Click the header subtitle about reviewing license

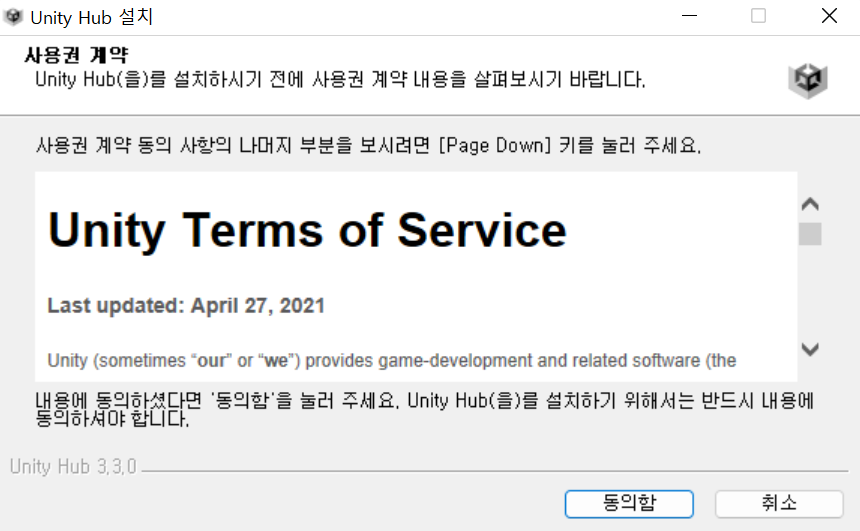(x=340, y=80)
